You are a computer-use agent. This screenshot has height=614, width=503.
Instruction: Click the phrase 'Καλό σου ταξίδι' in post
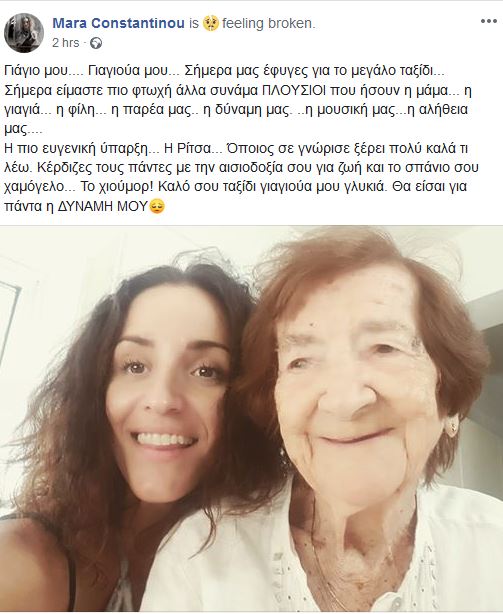[x=207, y=187]
